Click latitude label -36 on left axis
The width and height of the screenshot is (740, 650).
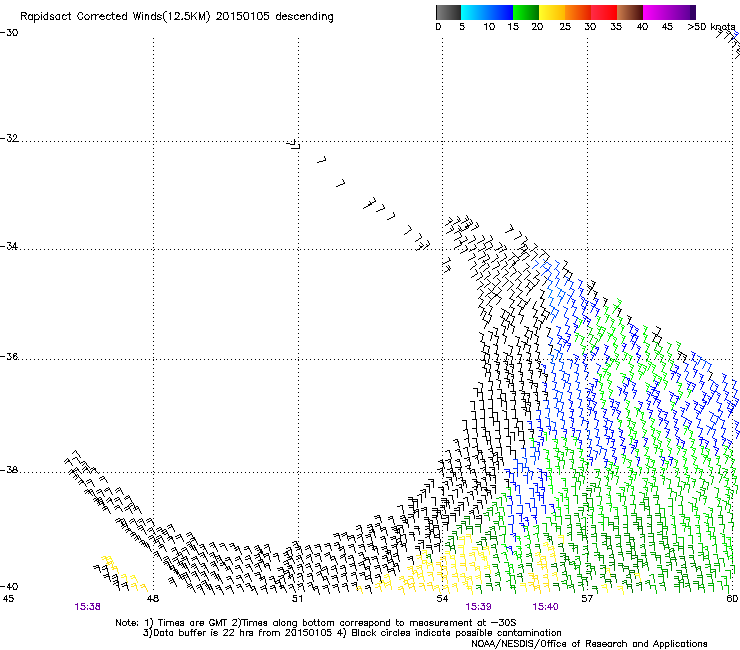tap(9, 356)
